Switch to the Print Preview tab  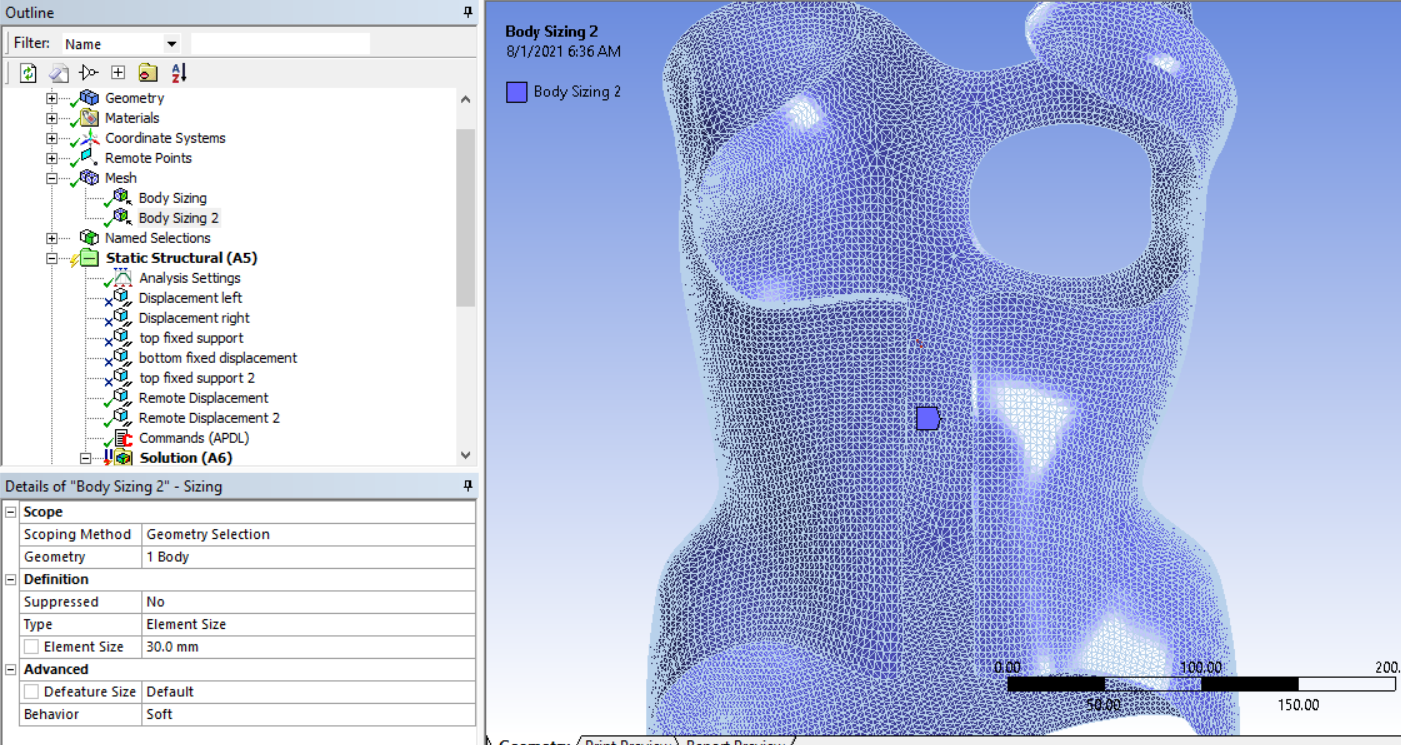click(x=627, y=741)
